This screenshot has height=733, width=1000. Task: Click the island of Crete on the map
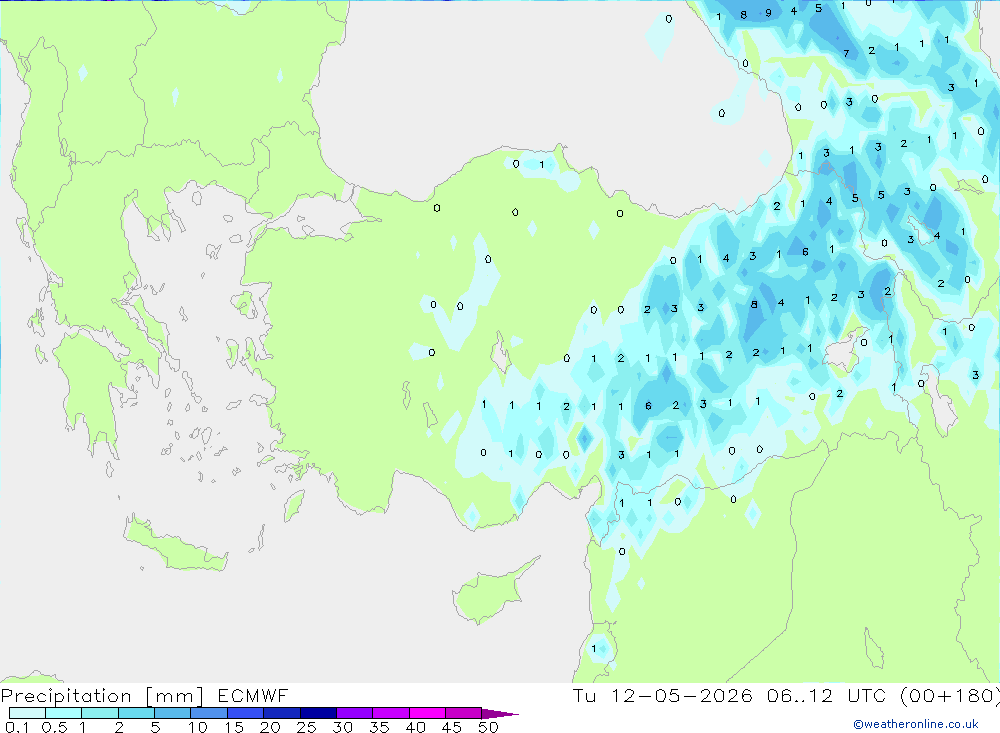click(x=173, y=544)
